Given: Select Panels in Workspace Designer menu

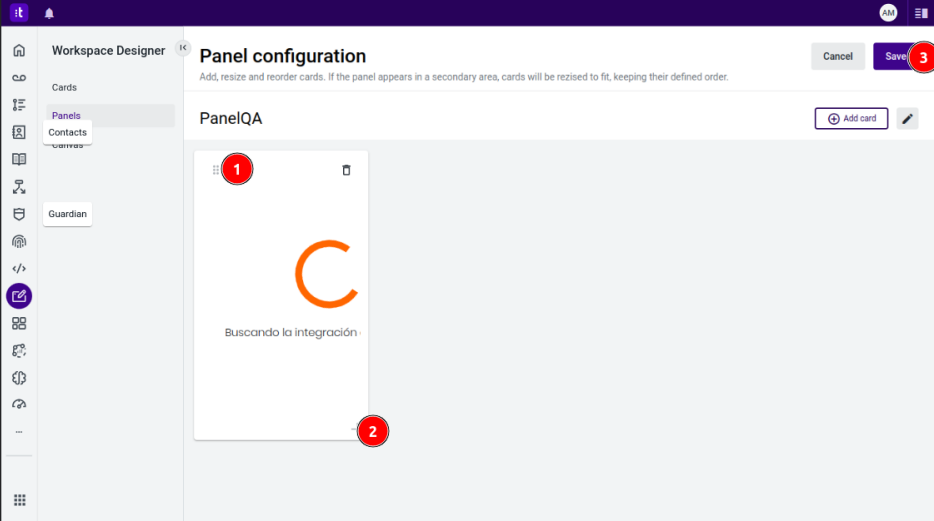Looking at the screenshot, I should [x=66, y=116].
